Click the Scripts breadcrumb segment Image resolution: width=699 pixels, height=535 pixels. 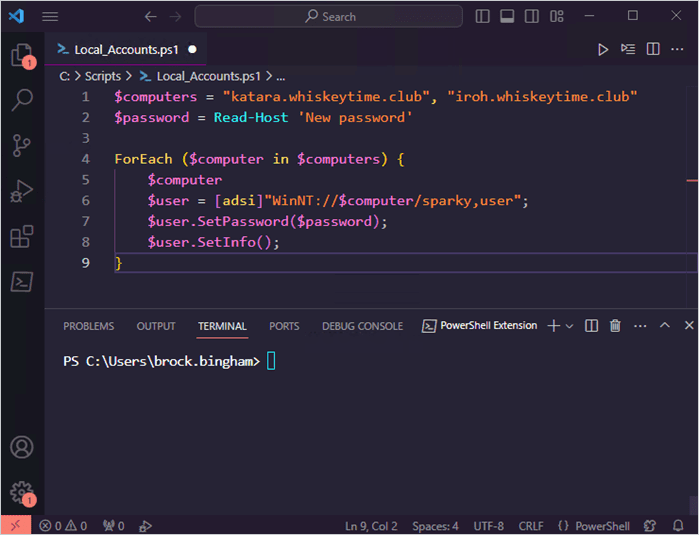coord(103,76)
